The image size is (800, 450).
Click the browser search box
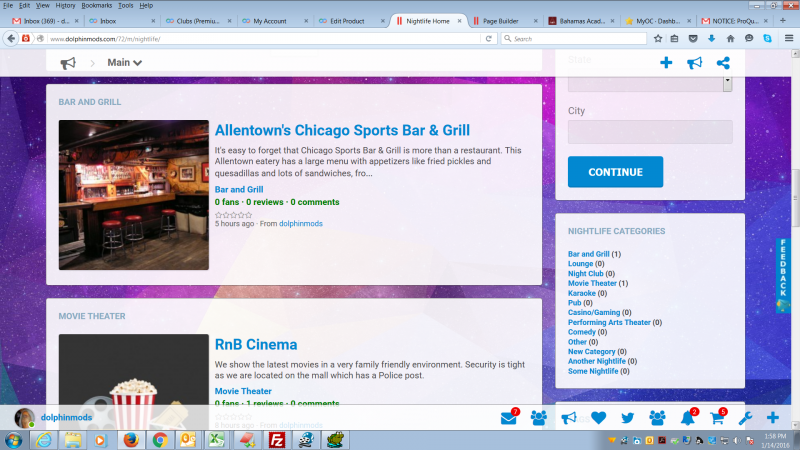573,38
